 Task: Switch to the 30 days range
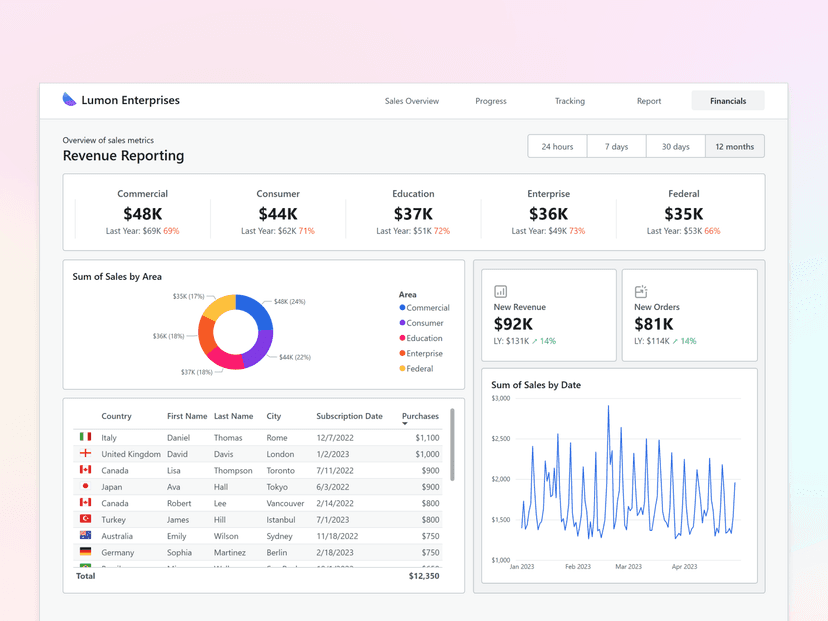click(675, 146)
